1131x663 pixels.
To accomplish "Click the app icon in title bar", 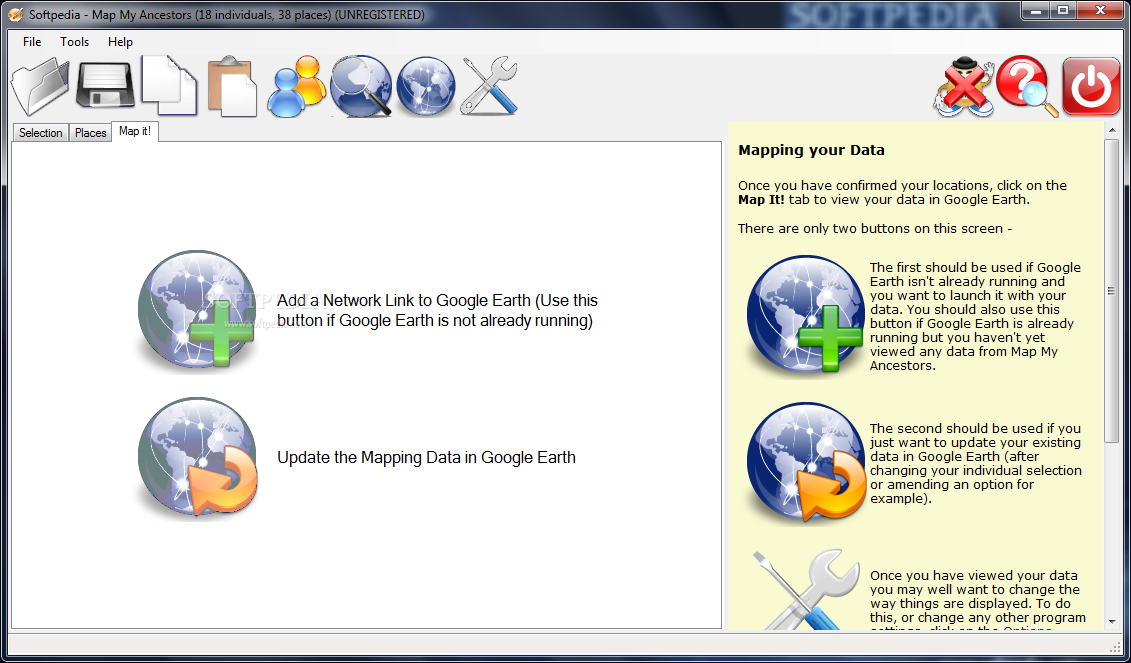I will click(15, 14).
